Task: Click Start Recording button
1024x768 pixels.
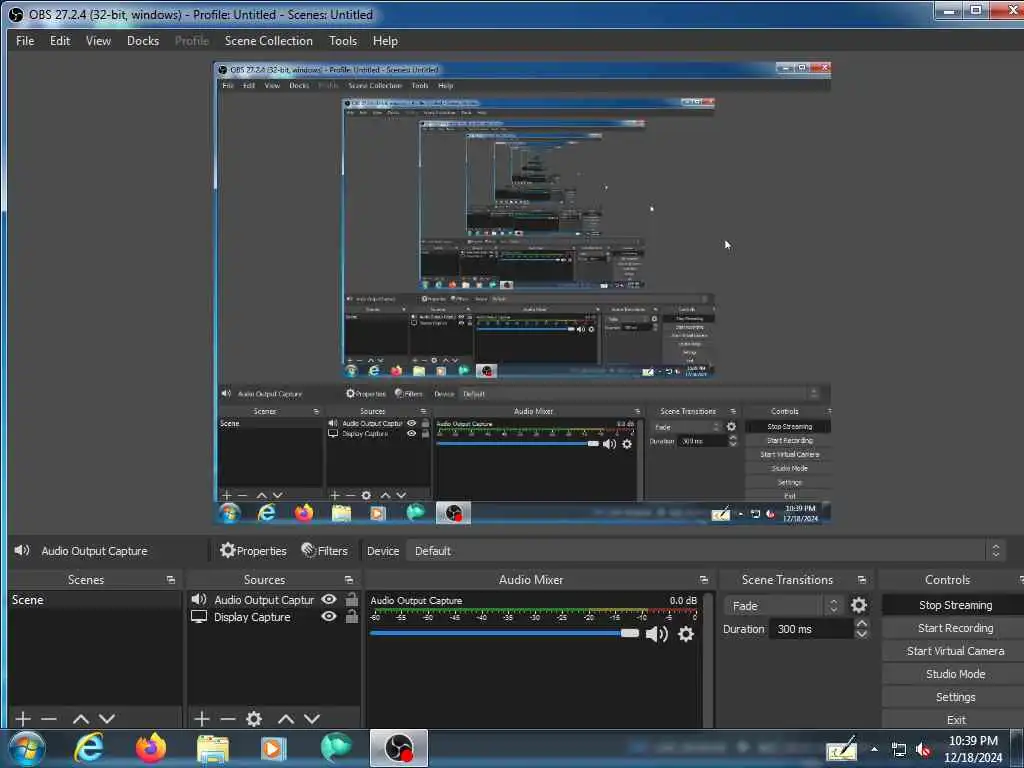Action: (x=955, y=628)
